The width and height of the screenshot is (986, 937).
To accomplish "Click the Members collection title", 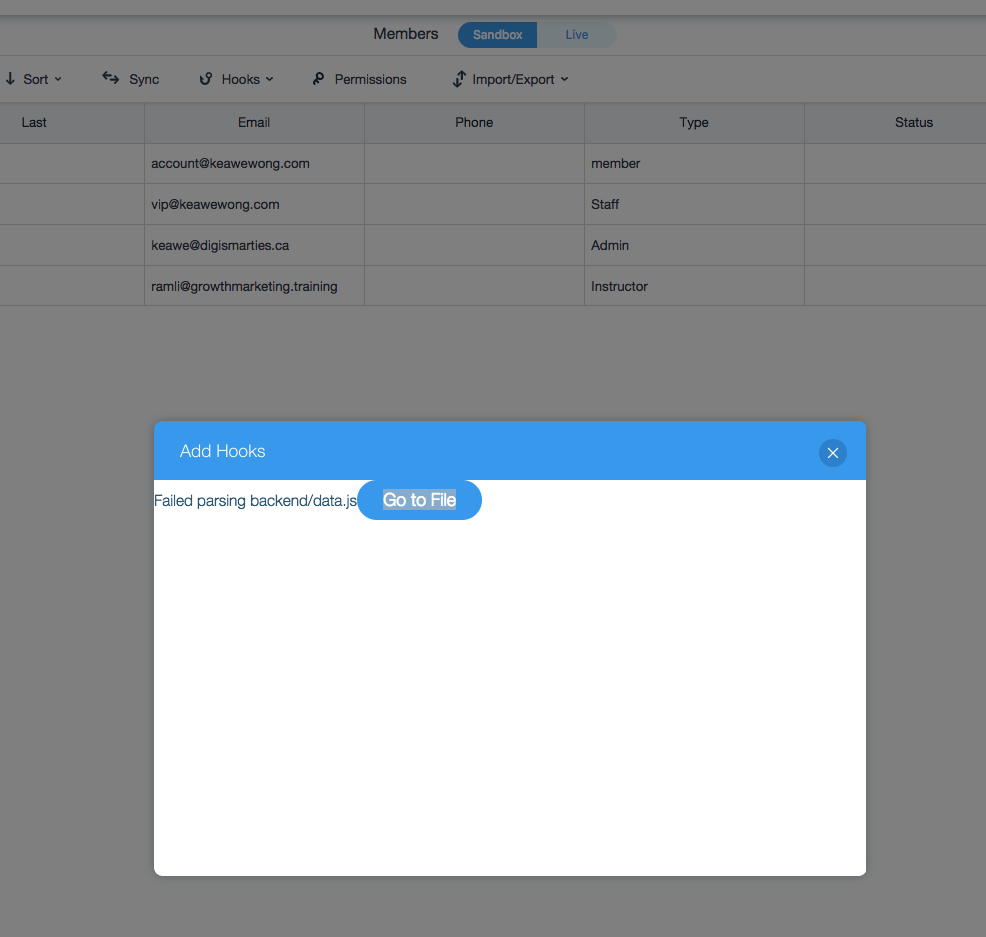I will 406,34.
